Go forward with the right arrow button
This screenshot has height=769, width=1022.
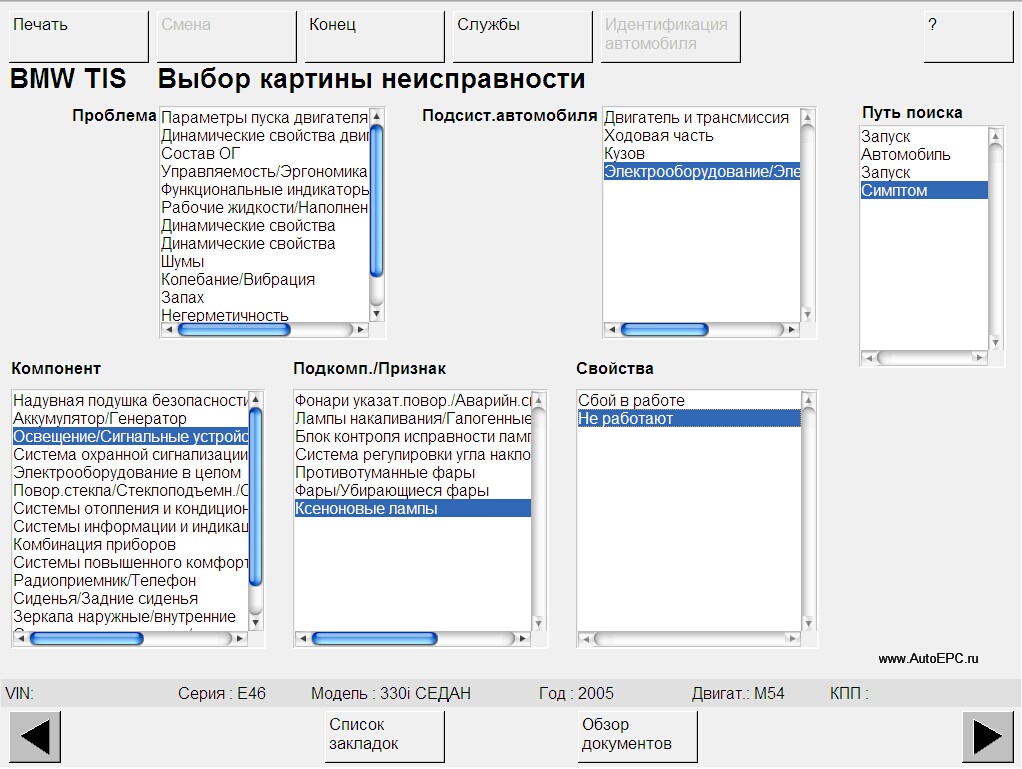click(987, 736)
